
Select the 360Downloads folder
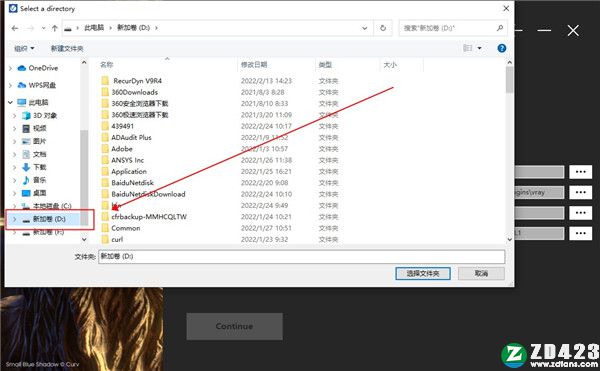pos(134,92)
